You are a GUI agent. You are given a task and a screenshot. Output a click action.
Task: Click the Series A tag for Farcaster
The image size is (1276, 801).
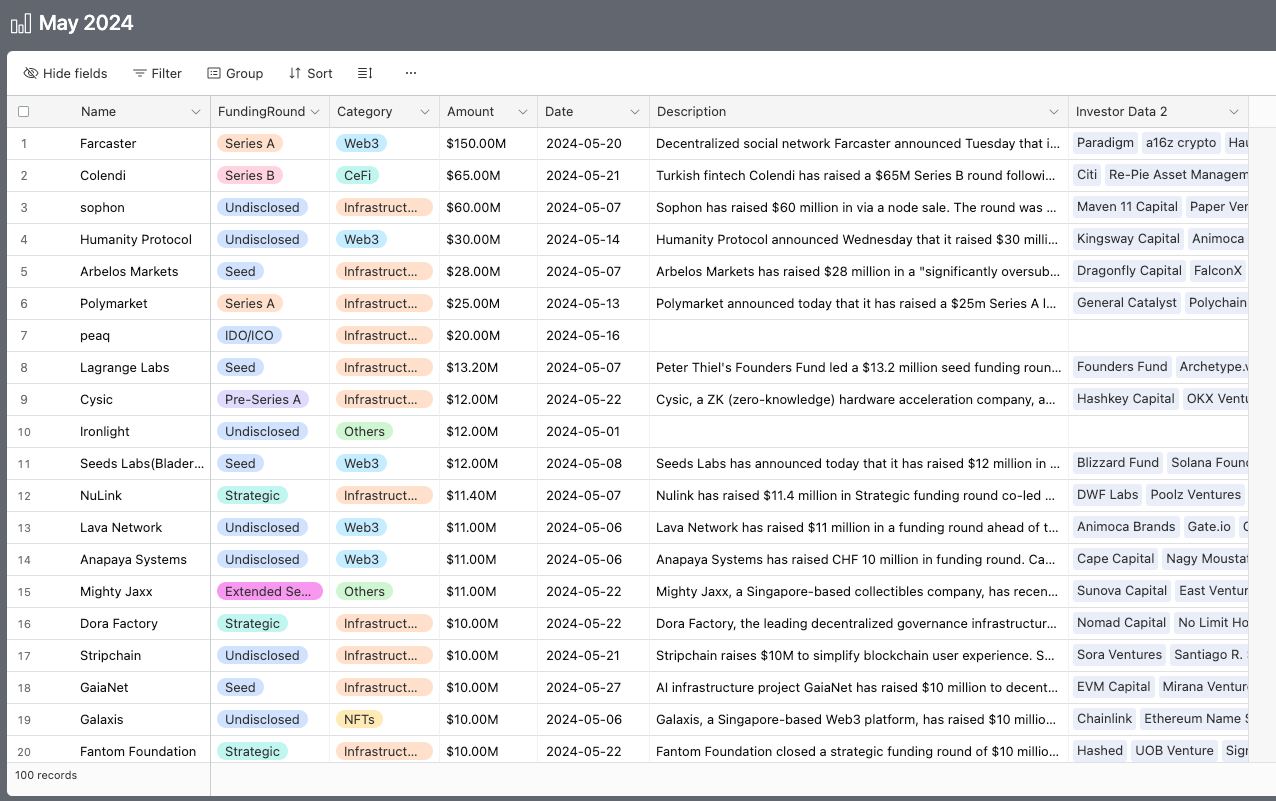click(249, 143)
